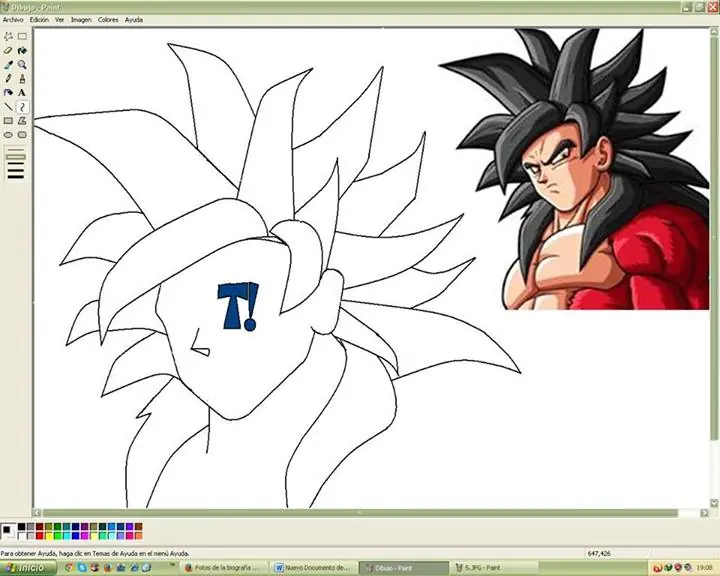Pick the thickest line width option
Screen dimensions: 720x576
15,176
